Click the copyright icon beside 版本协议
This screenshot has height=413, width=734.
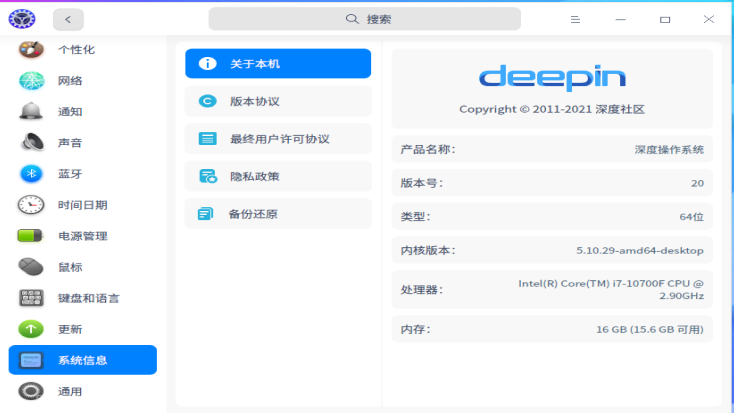pos(207,101)
